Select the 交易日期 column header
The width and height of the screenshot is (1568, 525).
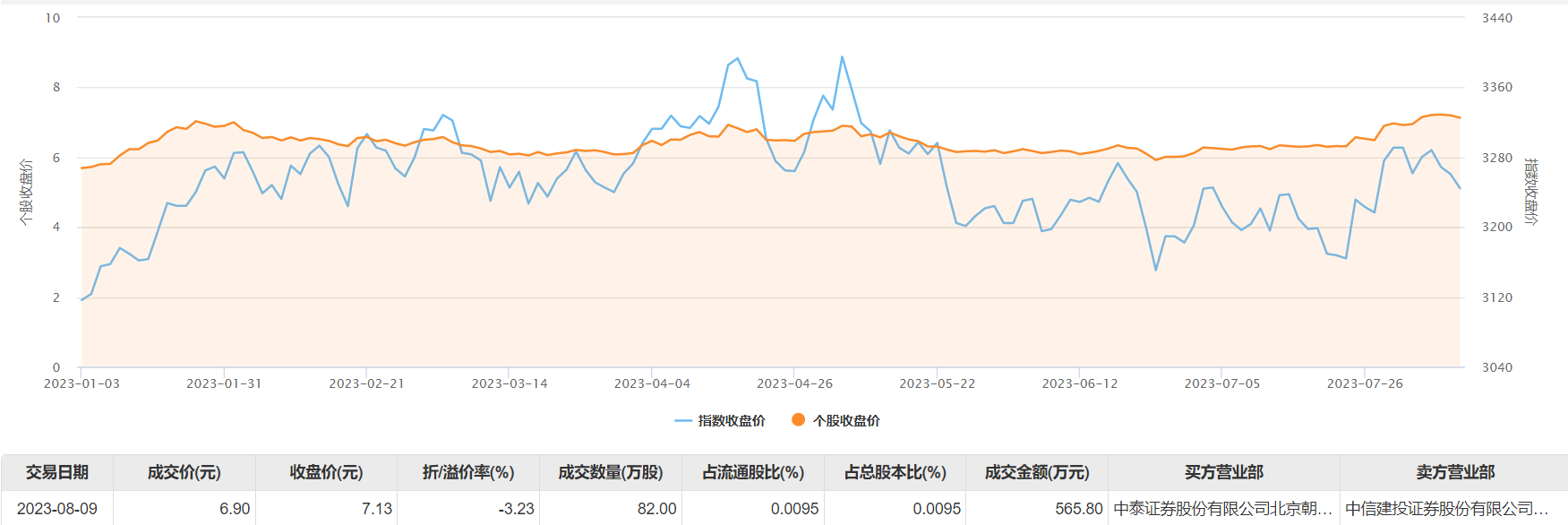pos(57,472)
